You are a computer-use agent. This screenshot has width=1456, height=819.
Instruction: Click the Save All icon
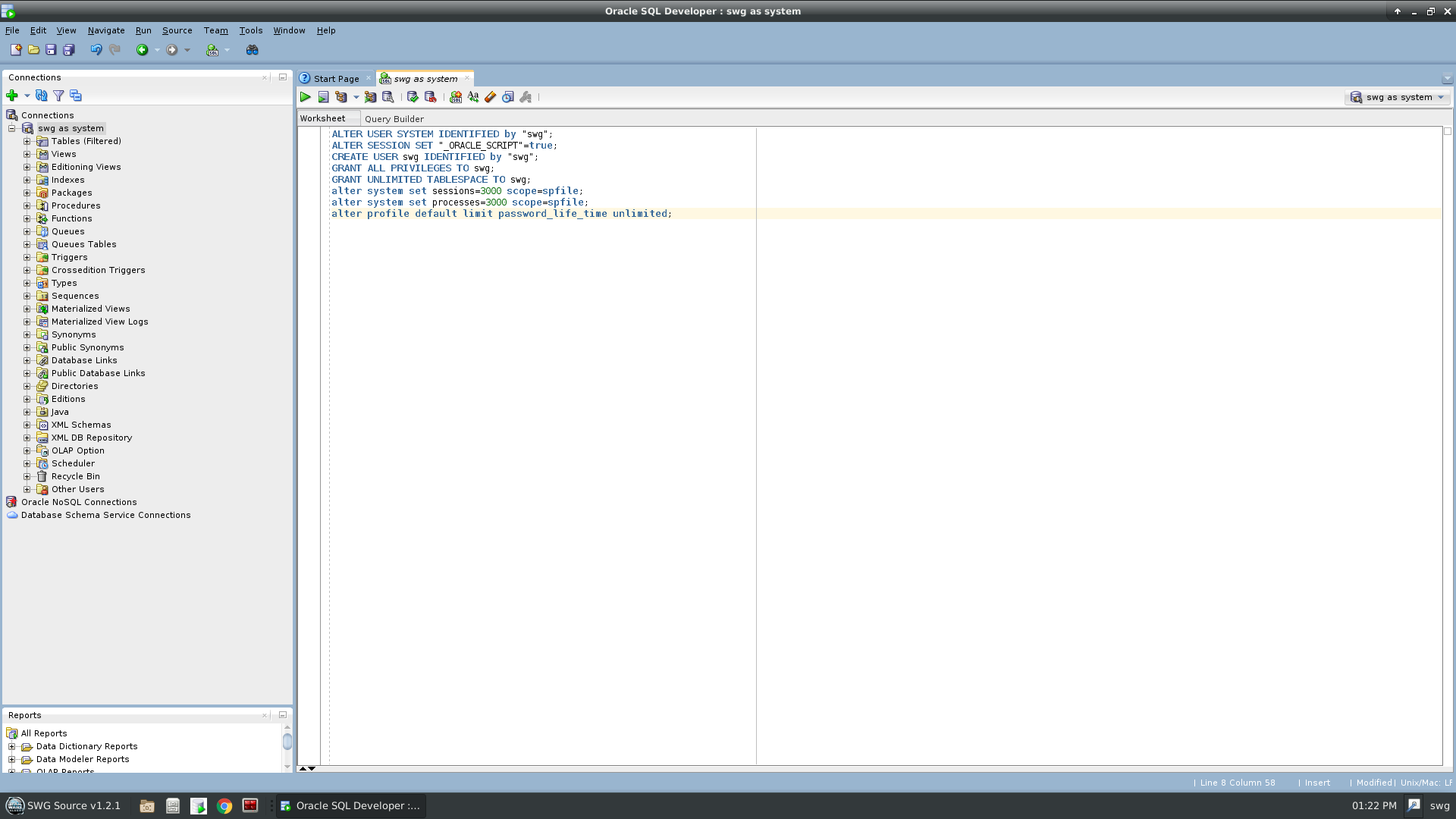click(x=68, y=50)
